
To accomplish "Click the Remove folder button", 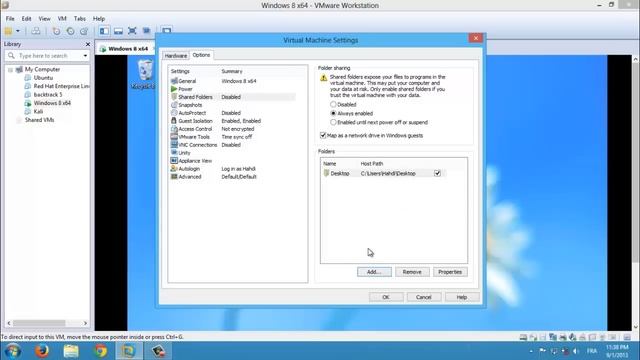I will tap(412, 272).
